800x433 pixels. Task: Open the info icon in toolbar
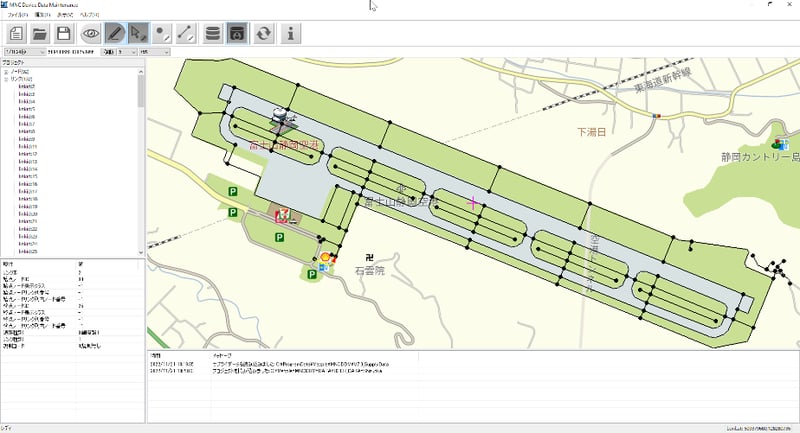point(290,34)
